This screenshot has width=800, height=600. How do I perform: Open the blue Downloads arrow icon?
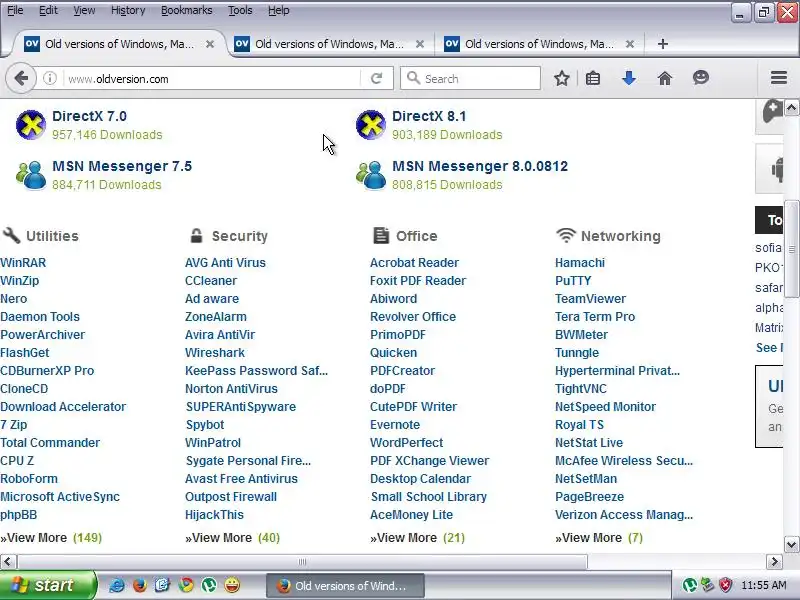(x=629, y=79)
